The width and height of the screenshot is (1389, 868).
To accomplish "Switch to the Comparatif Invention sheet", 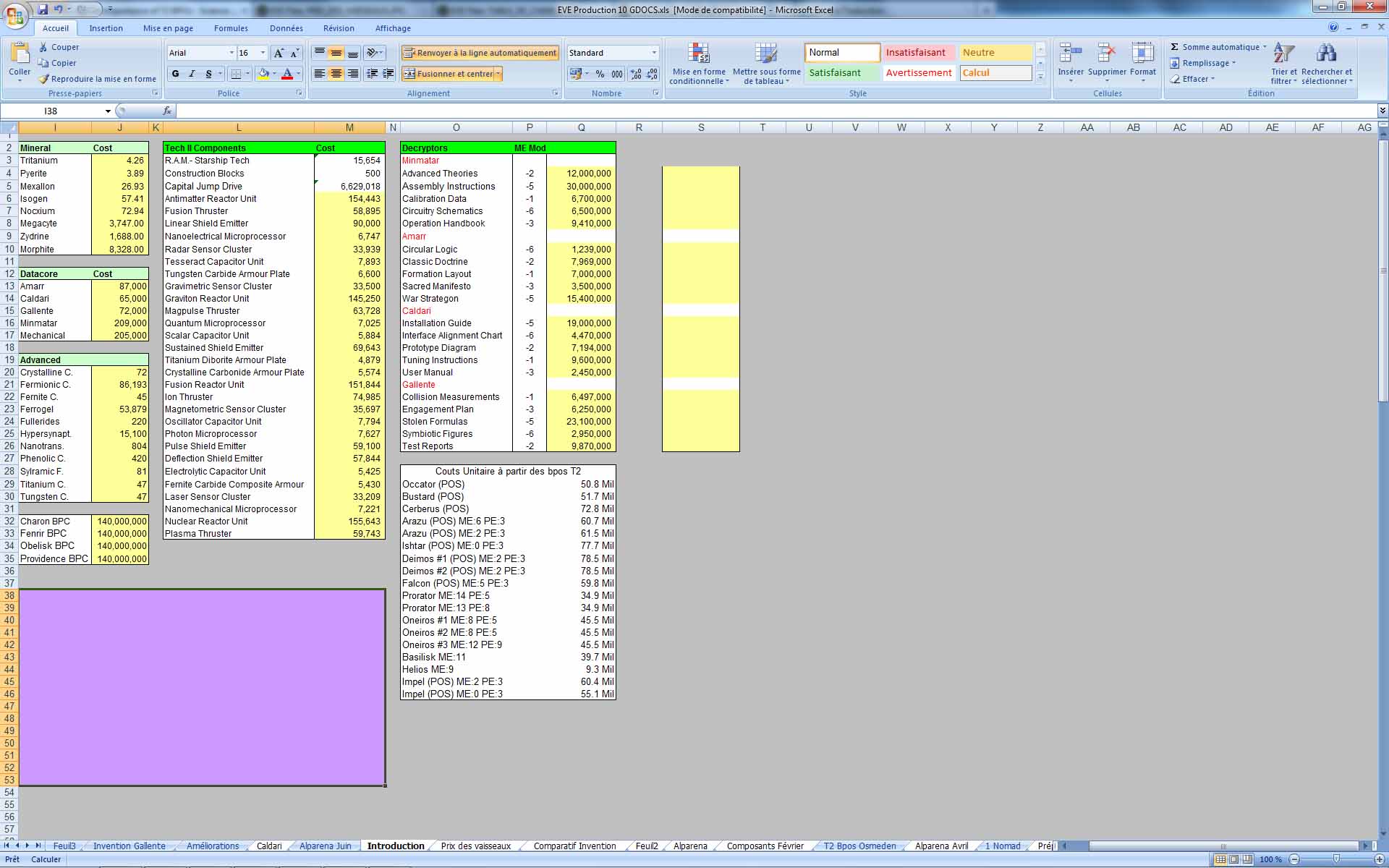I will pyautogui.click(x=574, y=846).
